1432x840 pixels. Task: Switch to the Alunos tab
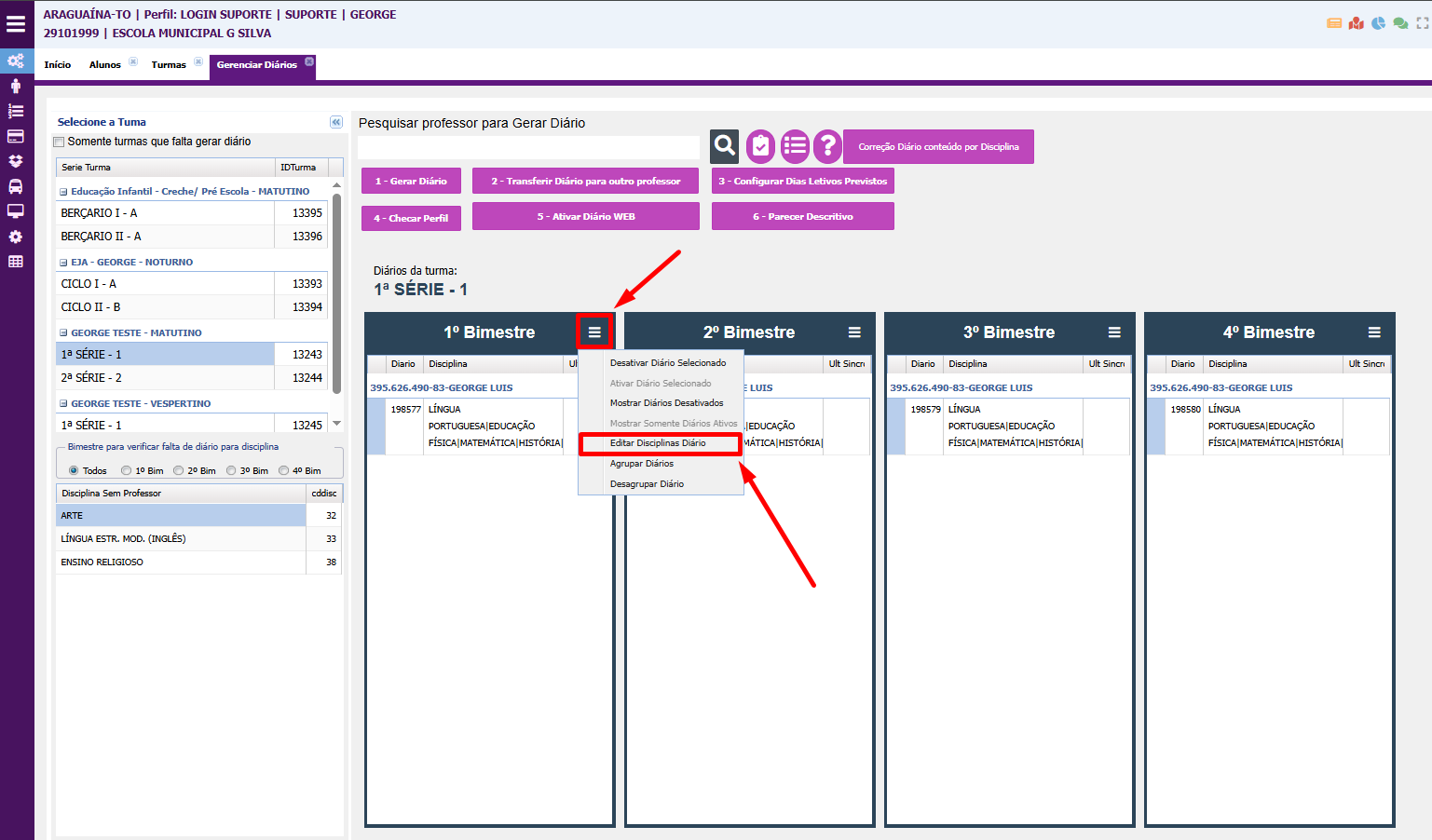(x=104, y=65)
